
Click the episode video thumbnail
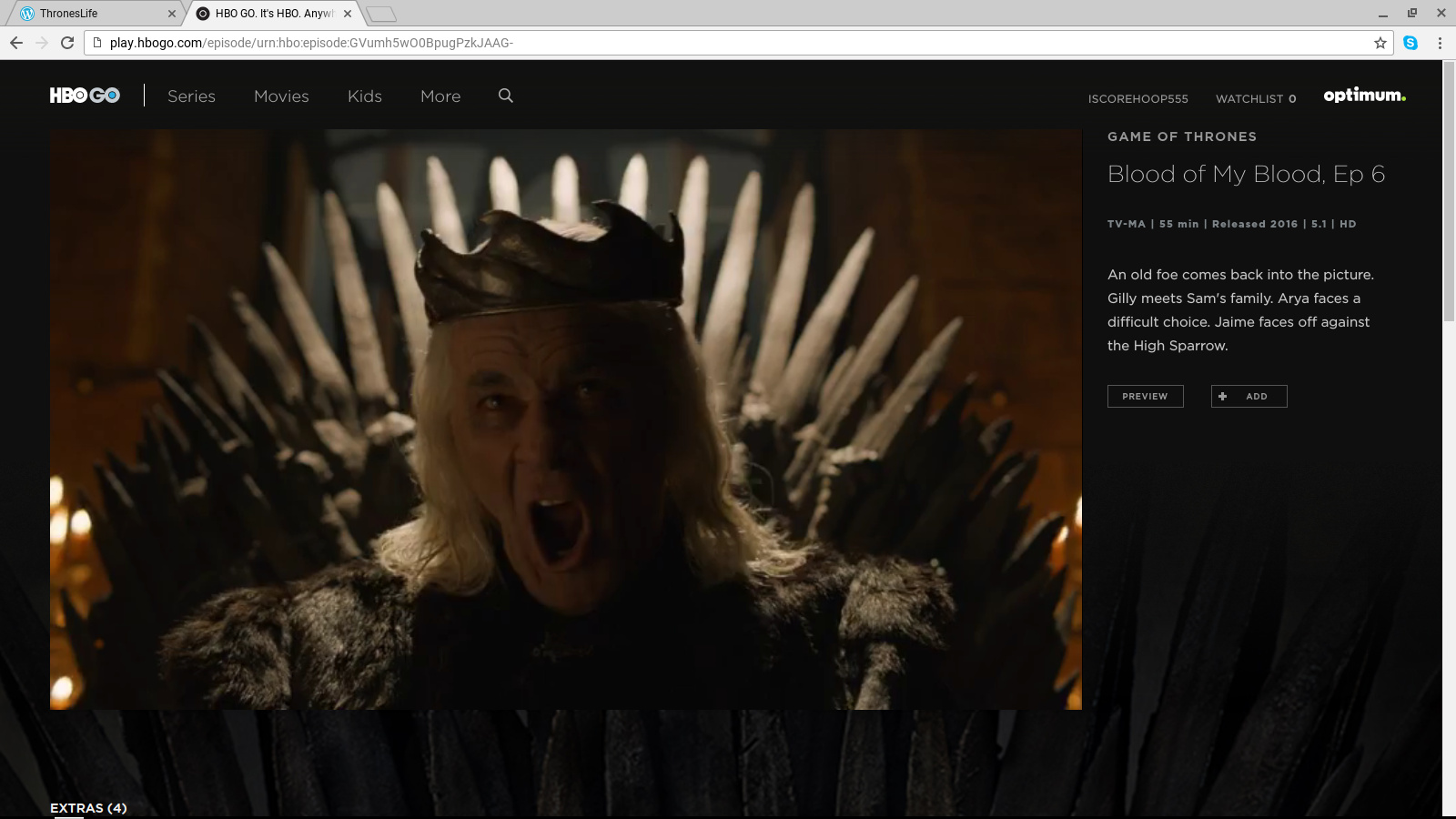(x=565, y=419)
